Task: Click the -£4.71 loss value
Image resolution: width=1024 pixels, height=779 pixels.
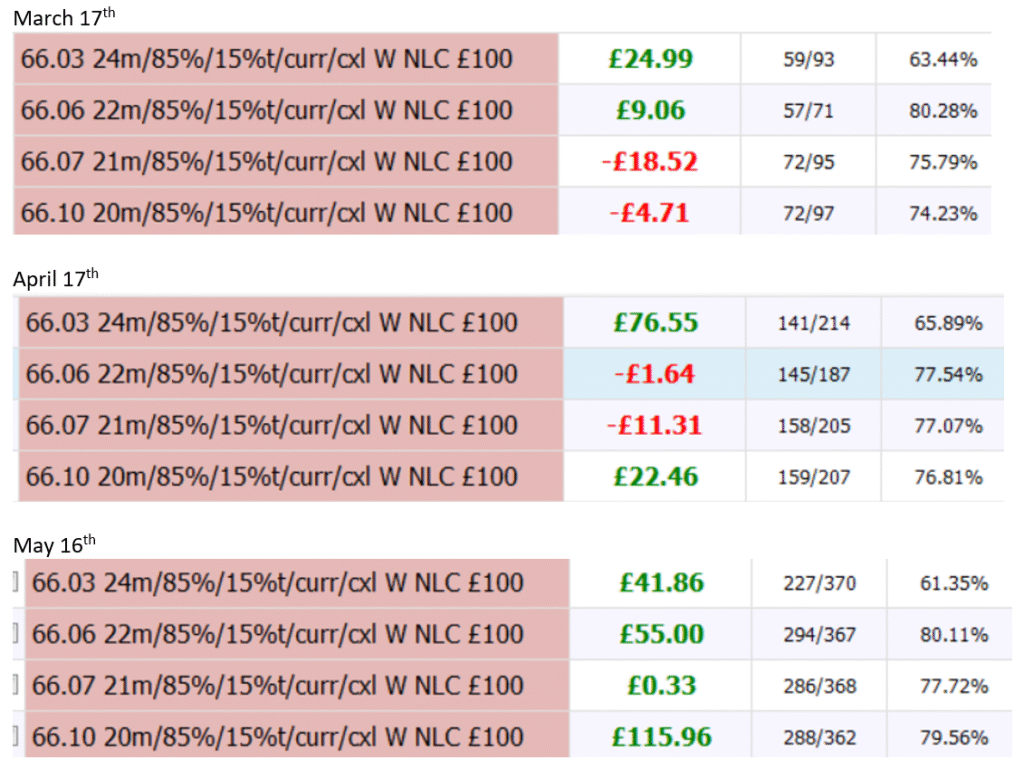Action: [x=650, y=213]
